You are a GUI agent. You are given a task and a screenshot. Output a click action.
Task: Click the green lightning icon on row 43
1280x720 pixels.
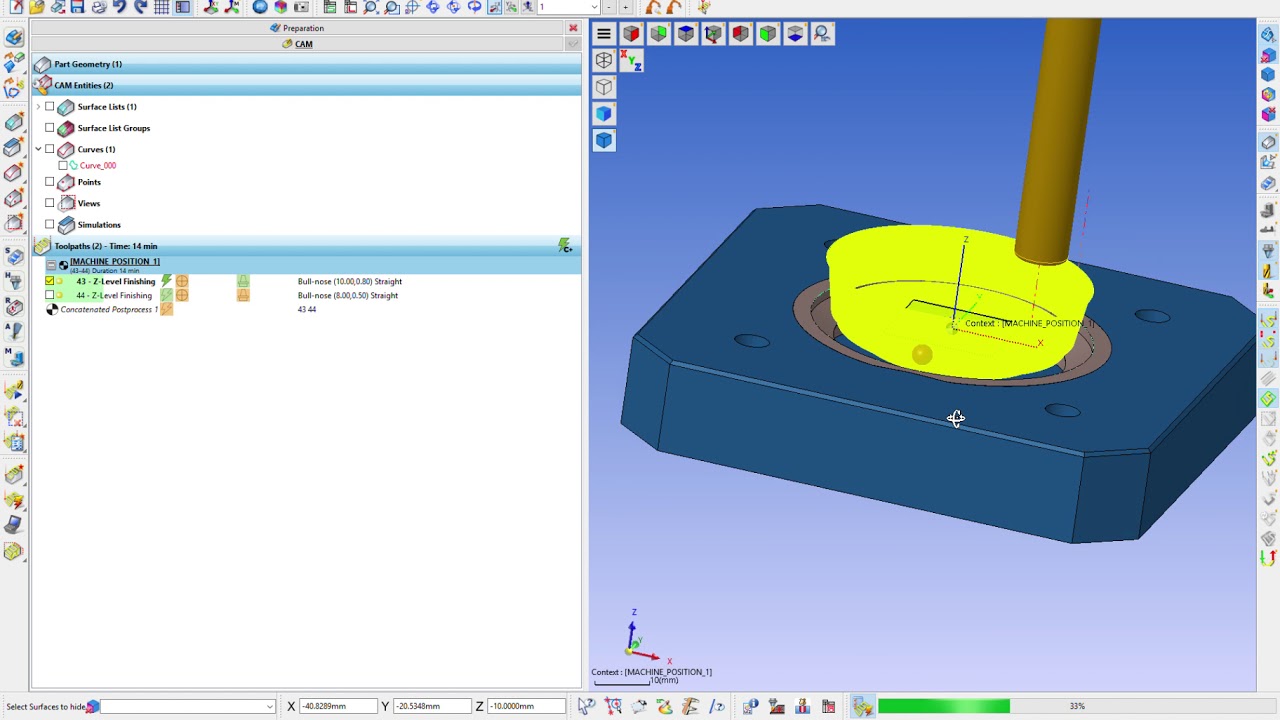(166, 281)
